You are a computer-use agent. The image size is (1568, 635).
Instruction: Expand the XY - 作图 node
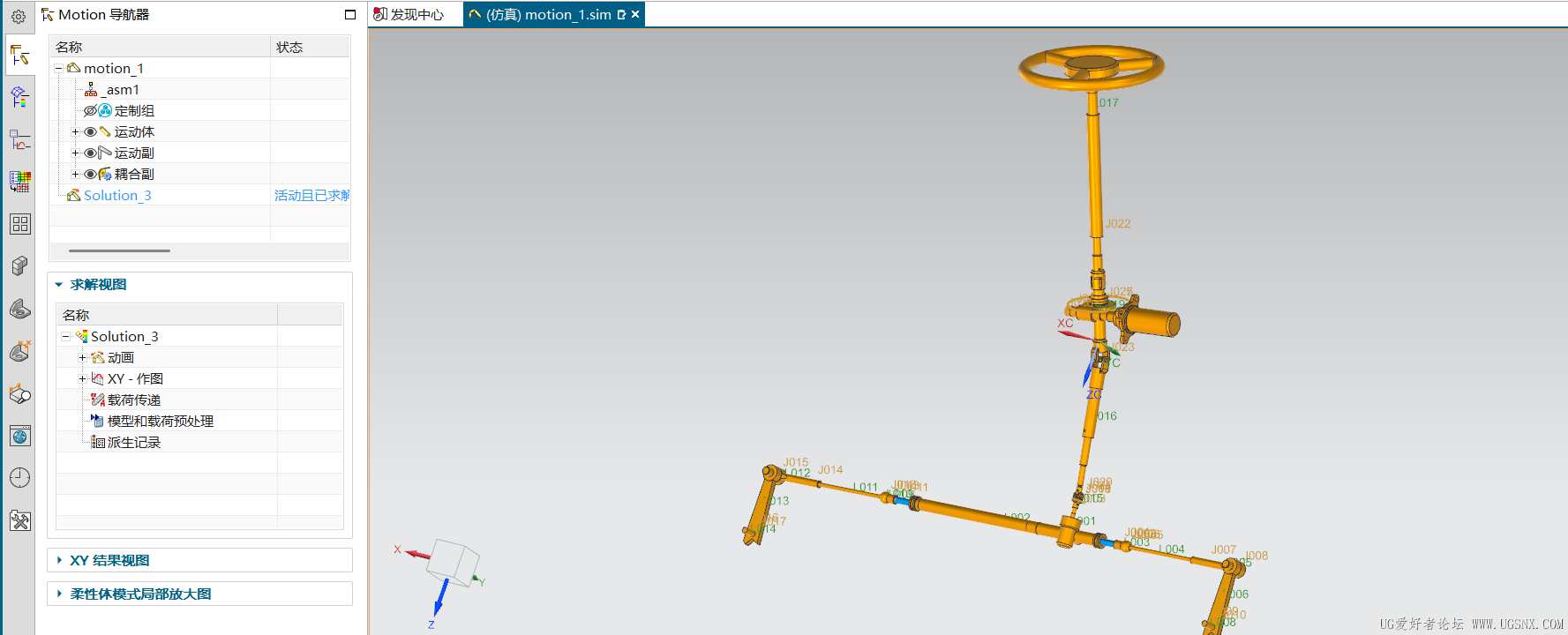coord(83,378)
